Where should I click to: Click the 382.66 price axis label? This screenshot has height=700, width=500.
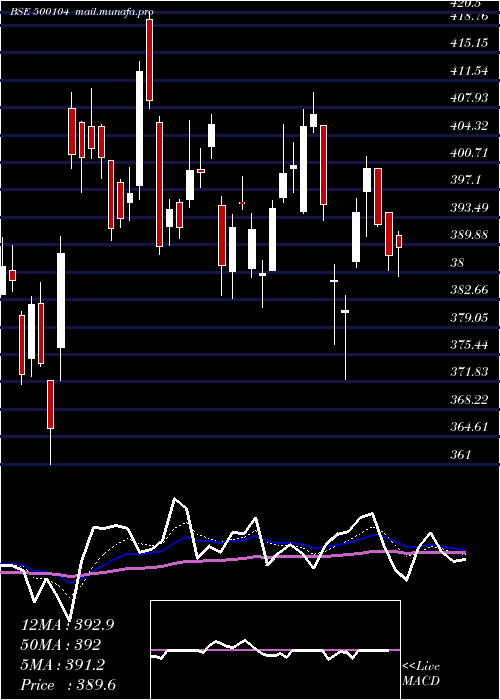click(469, 290)
